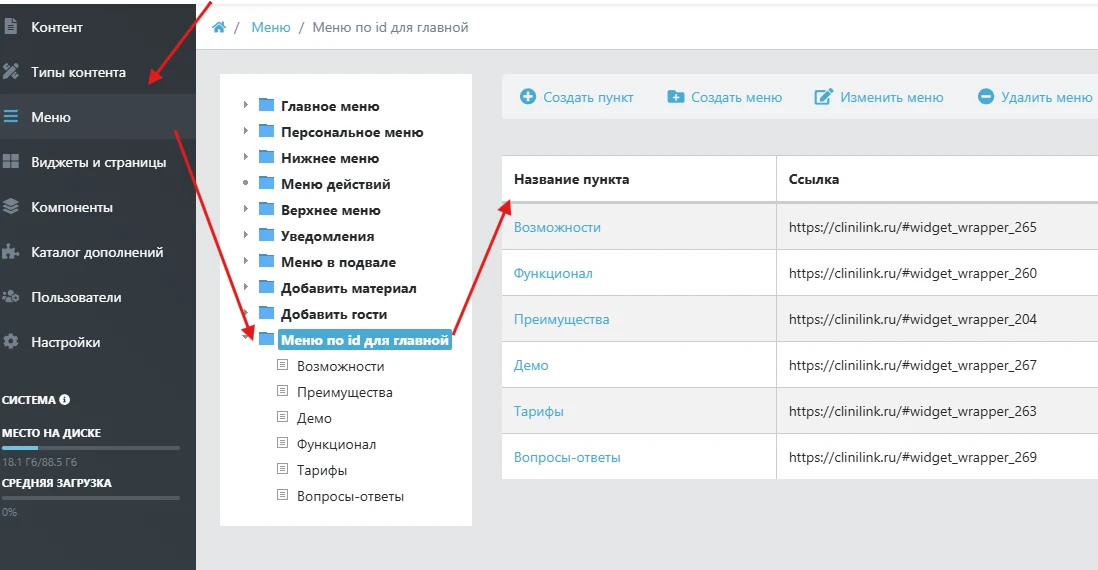Select Функционал child item in tree

[x=336, y=444]
